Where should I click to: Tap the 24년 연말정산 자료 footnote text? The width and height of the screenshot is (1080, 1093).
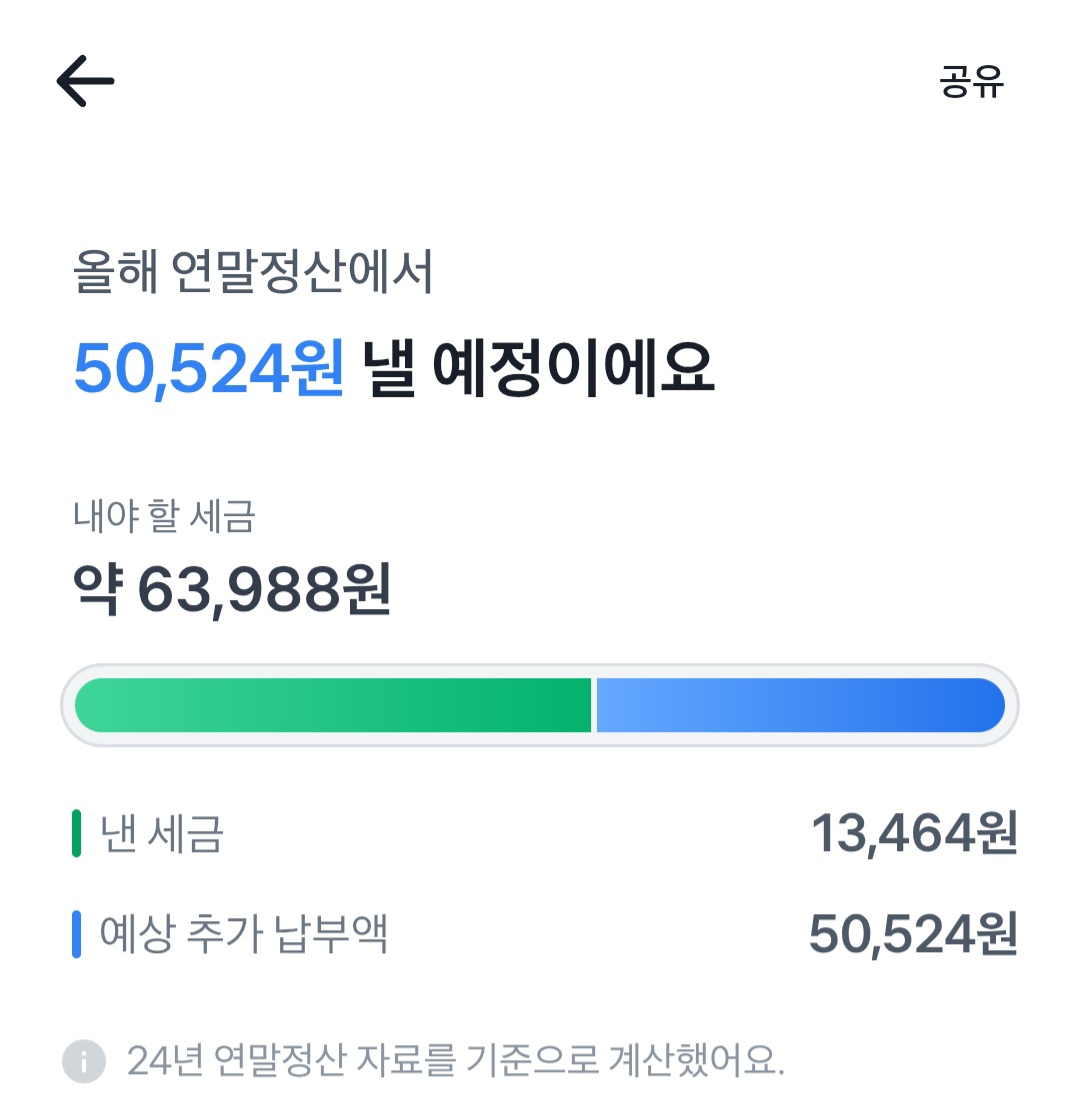click(x=455, y=1061)
